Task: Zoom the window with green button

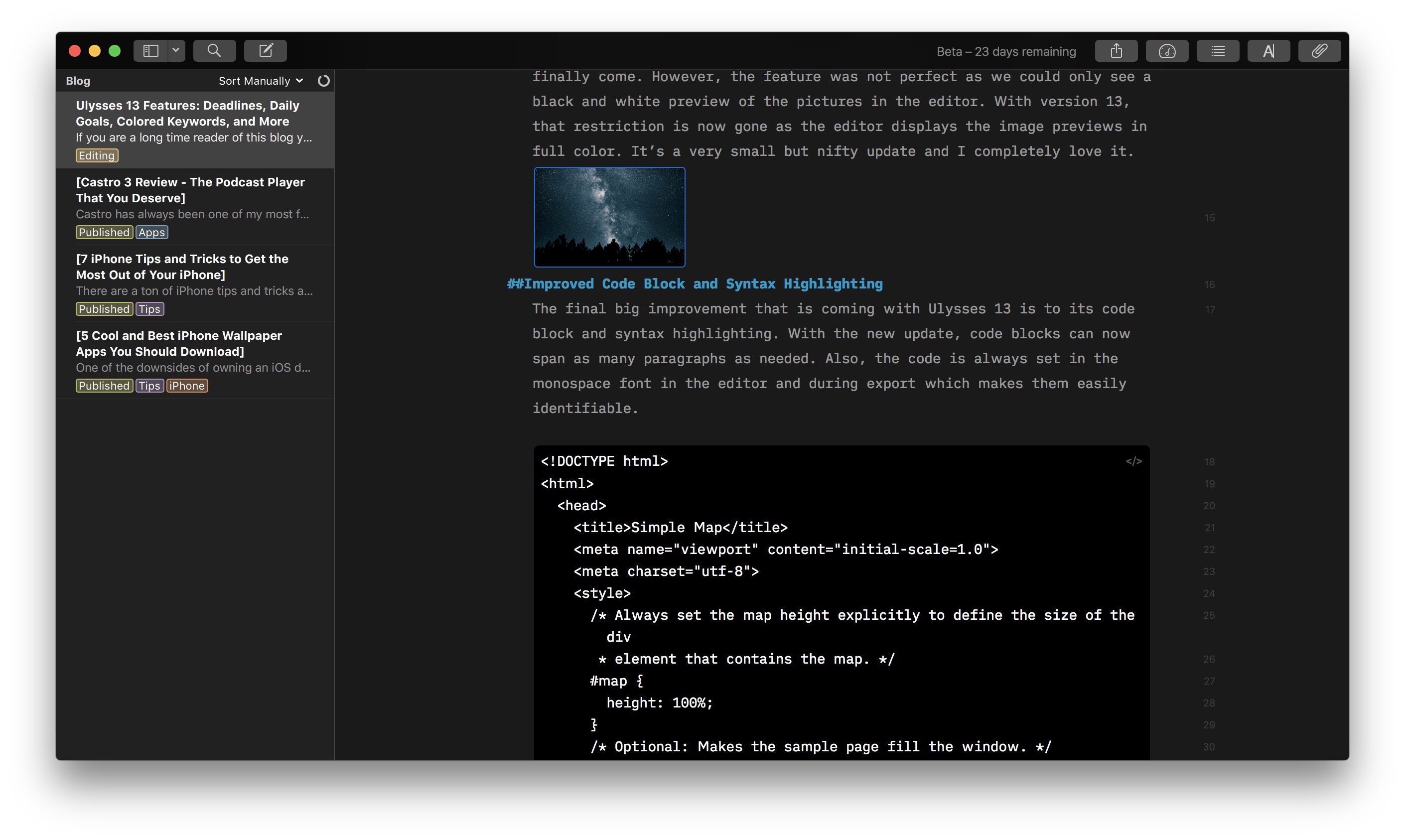Action: [115, 51]
